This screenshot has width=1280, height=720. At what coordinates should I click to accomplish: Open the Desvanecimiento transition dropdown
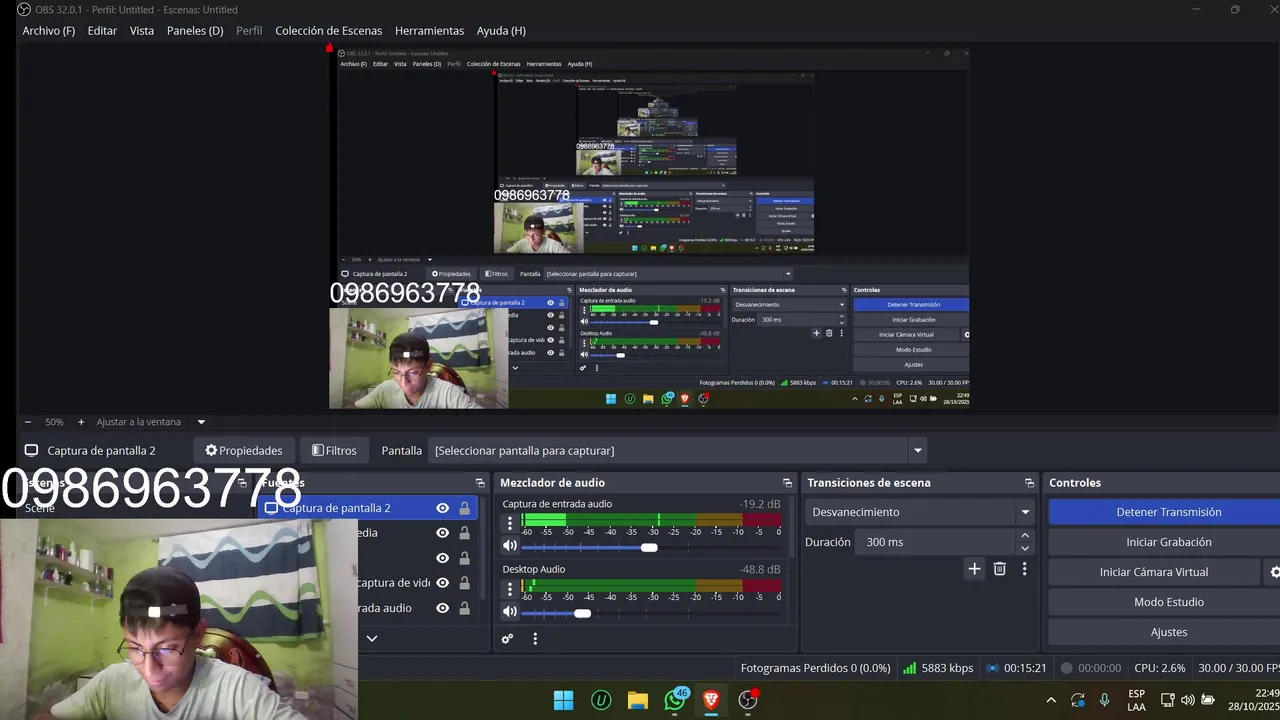[x=919, y=512]
